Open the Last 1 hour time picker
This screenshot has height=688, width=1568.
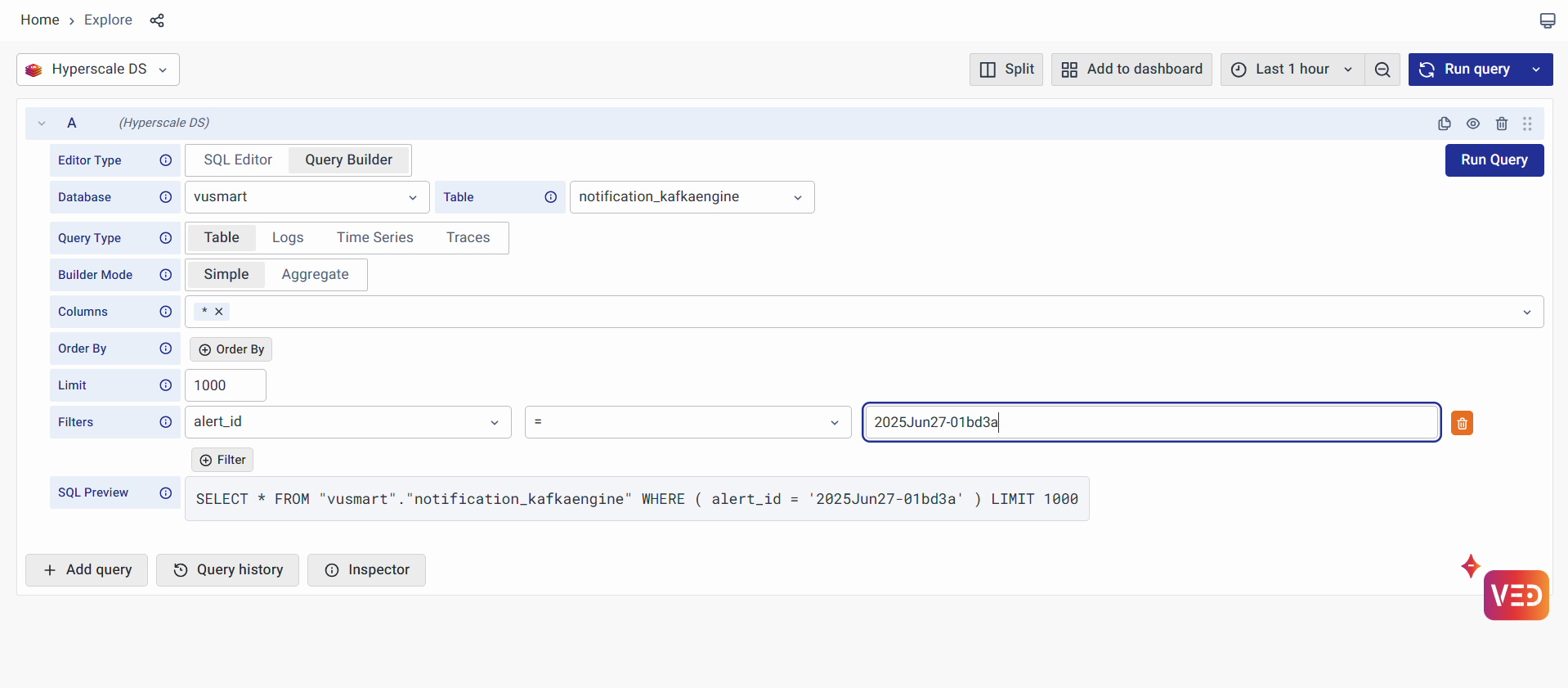[x=1292, y=70]
